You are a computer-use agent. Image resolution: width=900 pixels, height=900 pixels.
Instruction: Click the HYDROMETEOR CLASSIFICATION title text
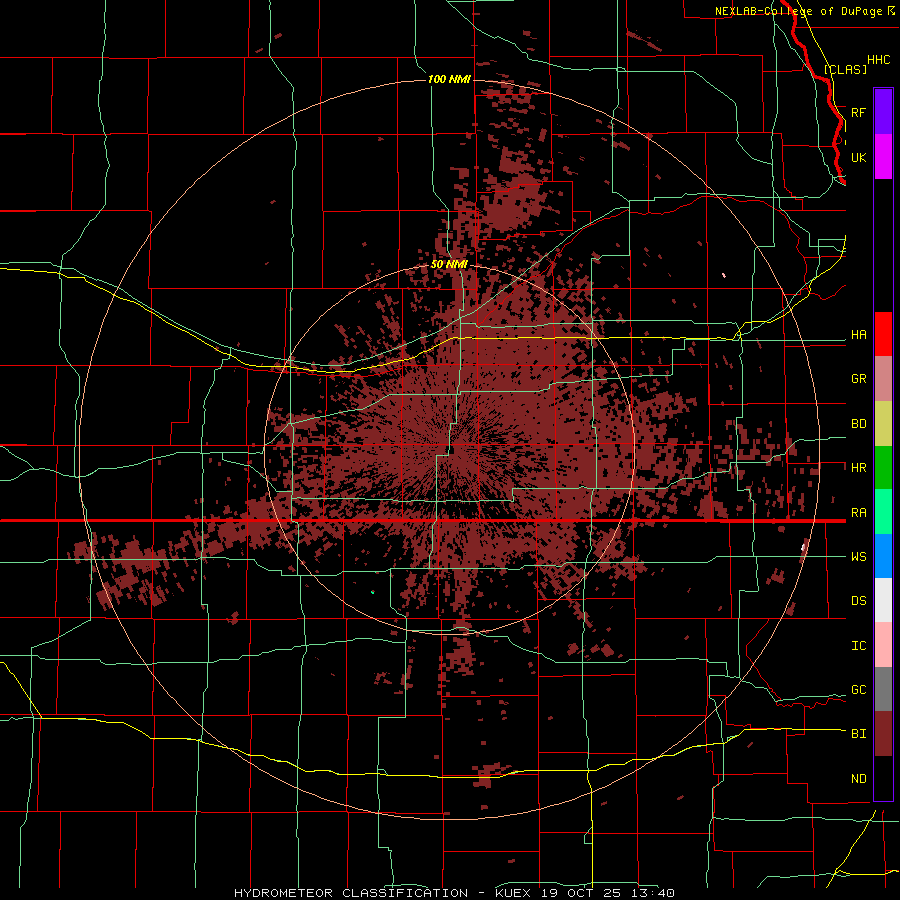351,893
